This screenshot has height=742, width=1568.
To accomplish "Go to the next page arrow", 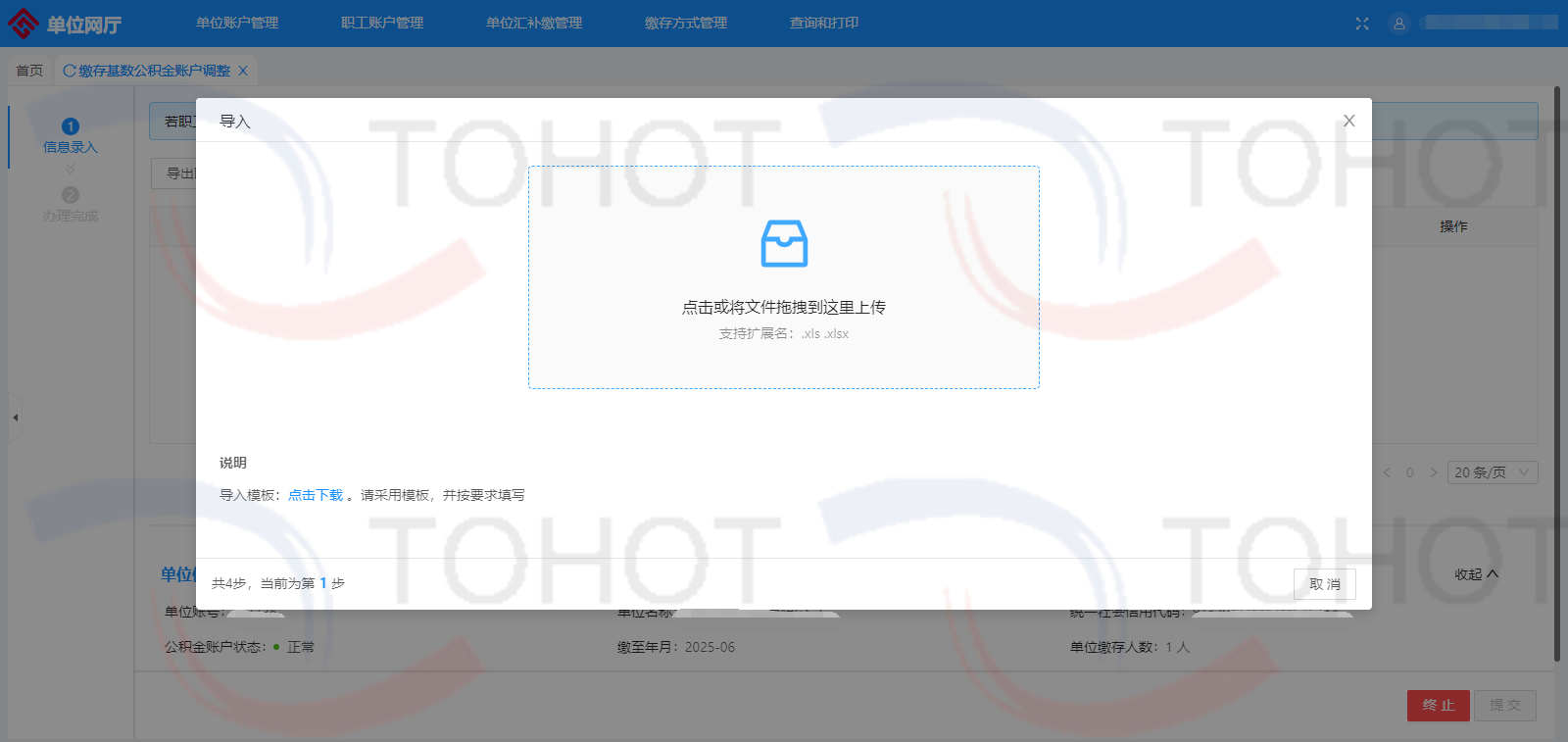I will coord(1434,472).
